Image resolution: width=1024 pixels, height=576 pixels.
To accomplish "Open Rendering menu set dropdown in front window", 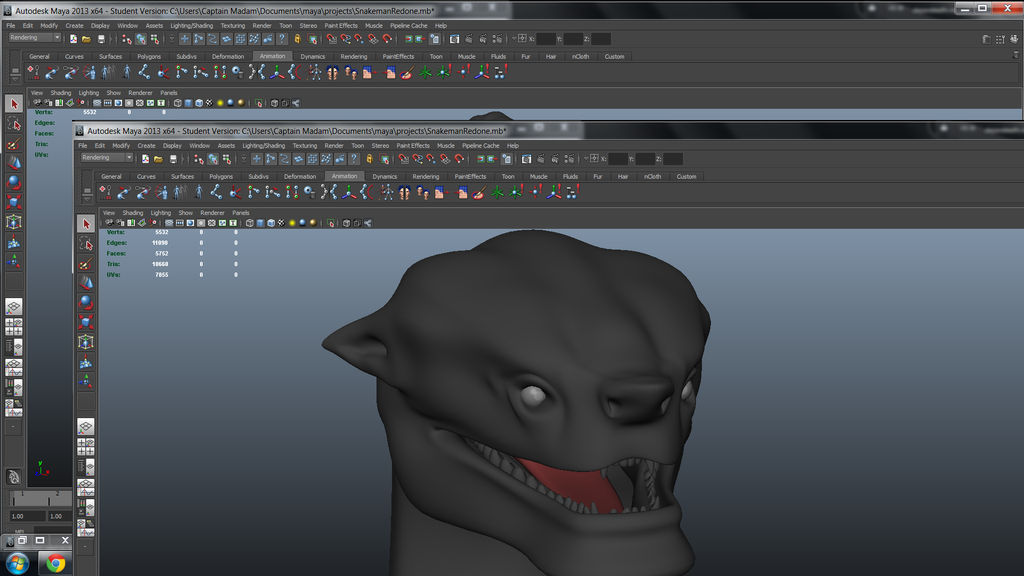I will tap(106, 157).
